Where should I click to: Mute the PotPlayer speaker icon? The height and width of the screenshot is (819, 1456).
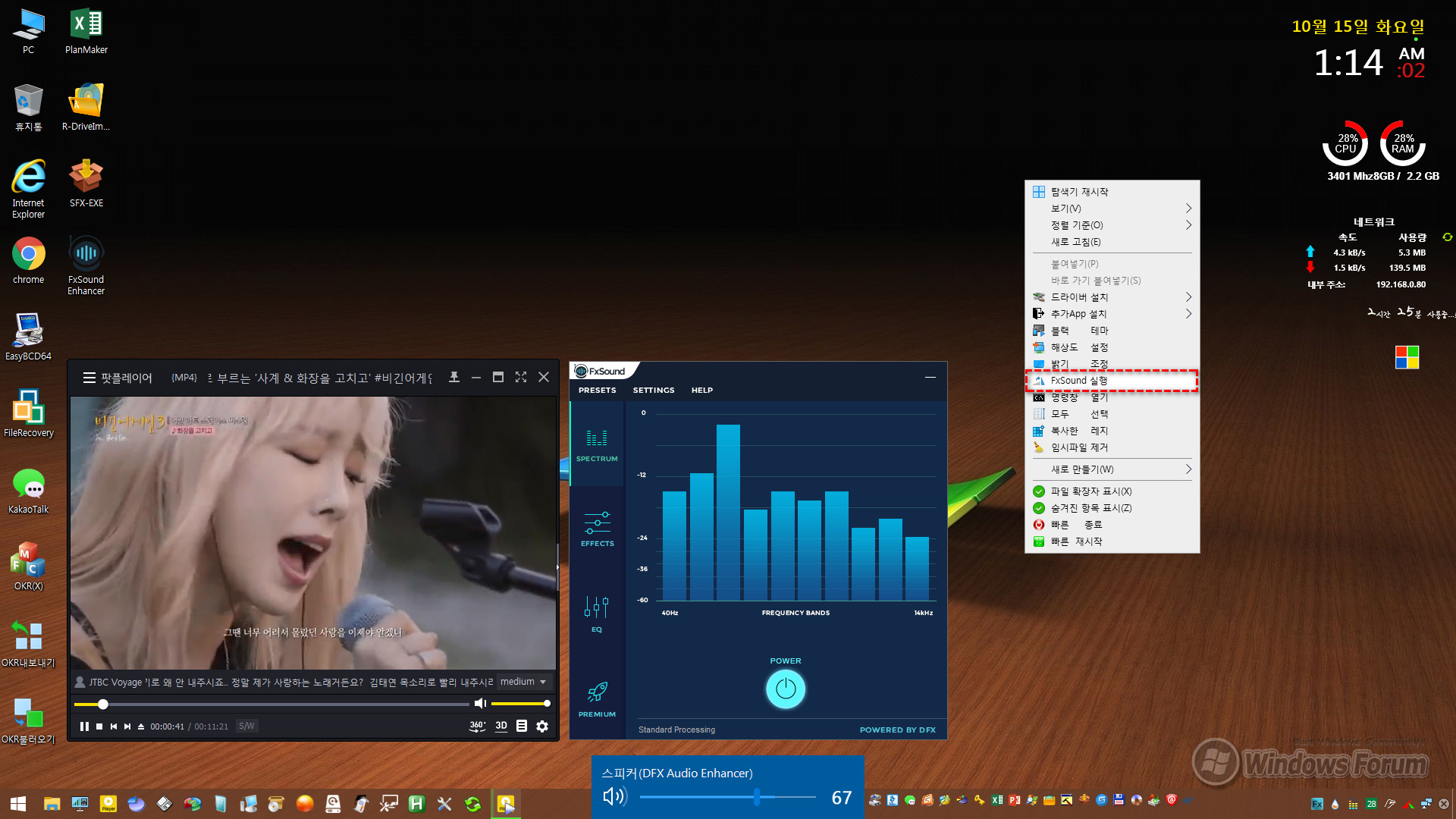(479, 704)
